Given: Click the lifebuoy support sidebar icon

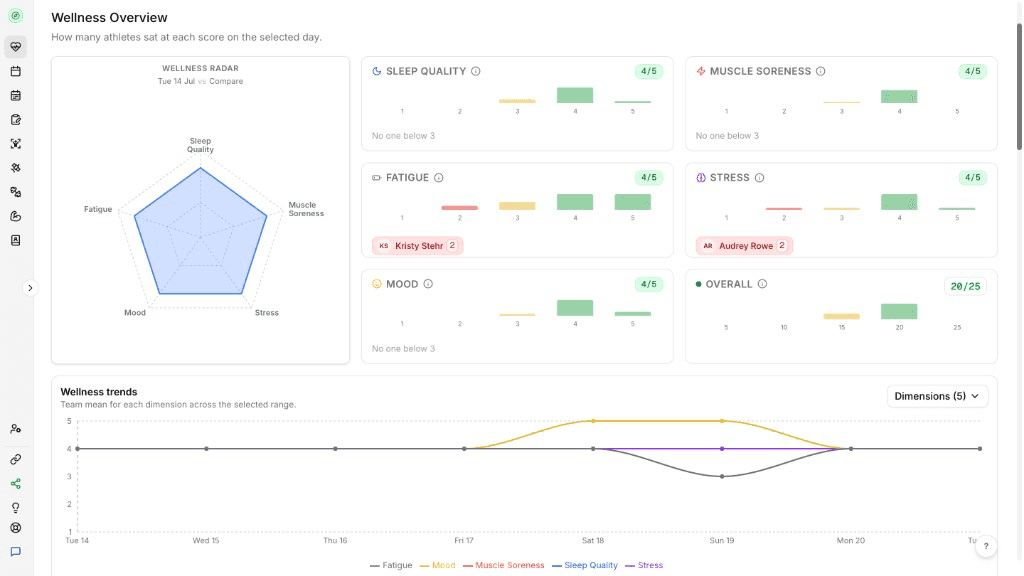Looking at the screenshot, I should coord(16,528).
